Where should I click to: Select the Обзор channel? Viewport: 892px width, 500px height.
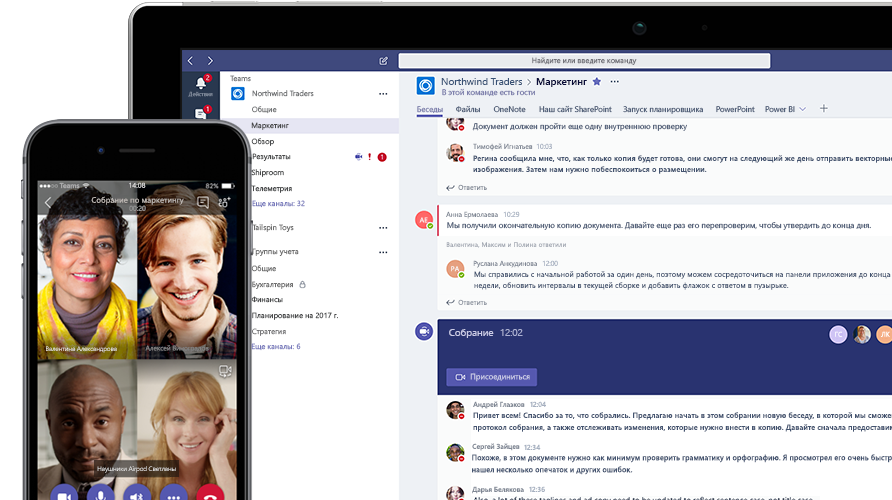click(x=263, y=141)
